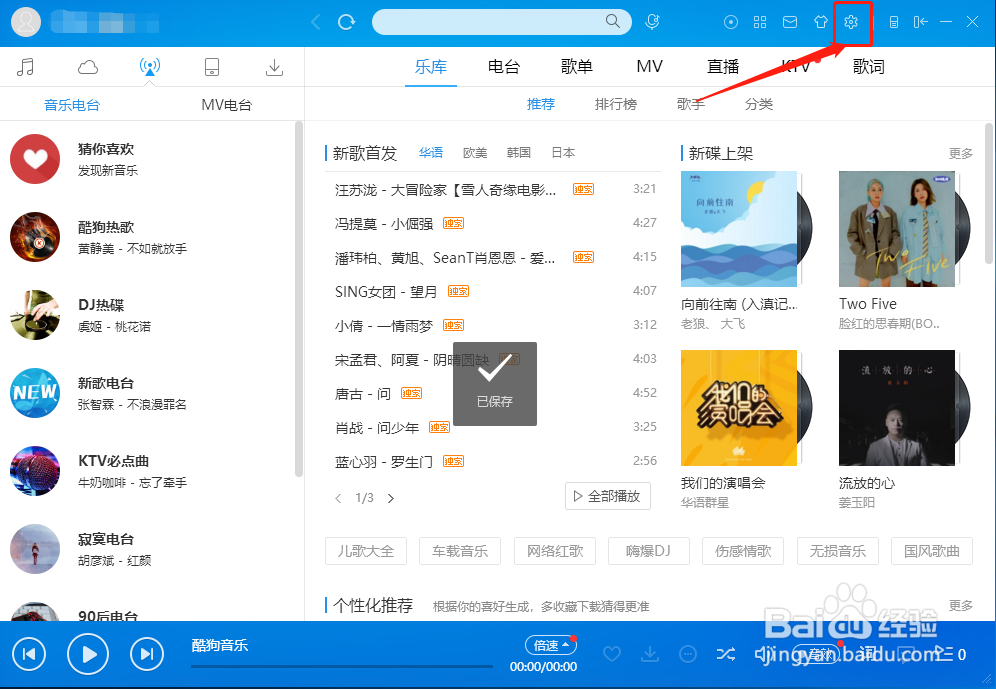The width and height of the screenshot is (996, 689).
Task: Go to next page of new songs list
Action: [391, 498]
